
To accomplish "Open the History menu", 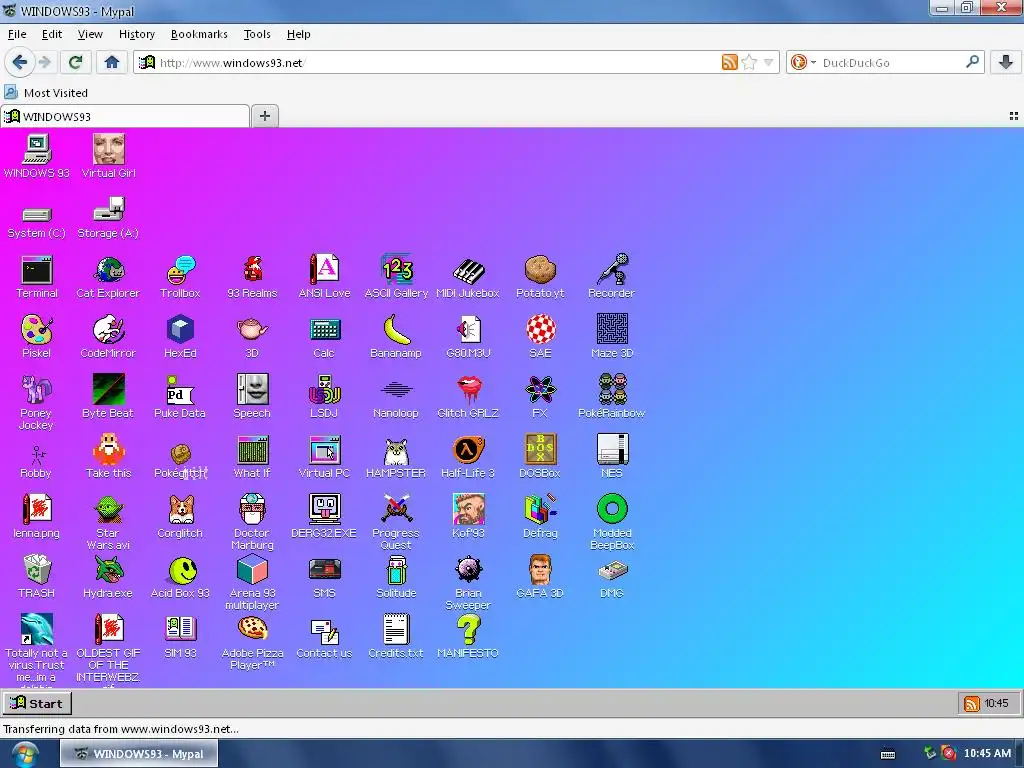I will click(136, 34).
